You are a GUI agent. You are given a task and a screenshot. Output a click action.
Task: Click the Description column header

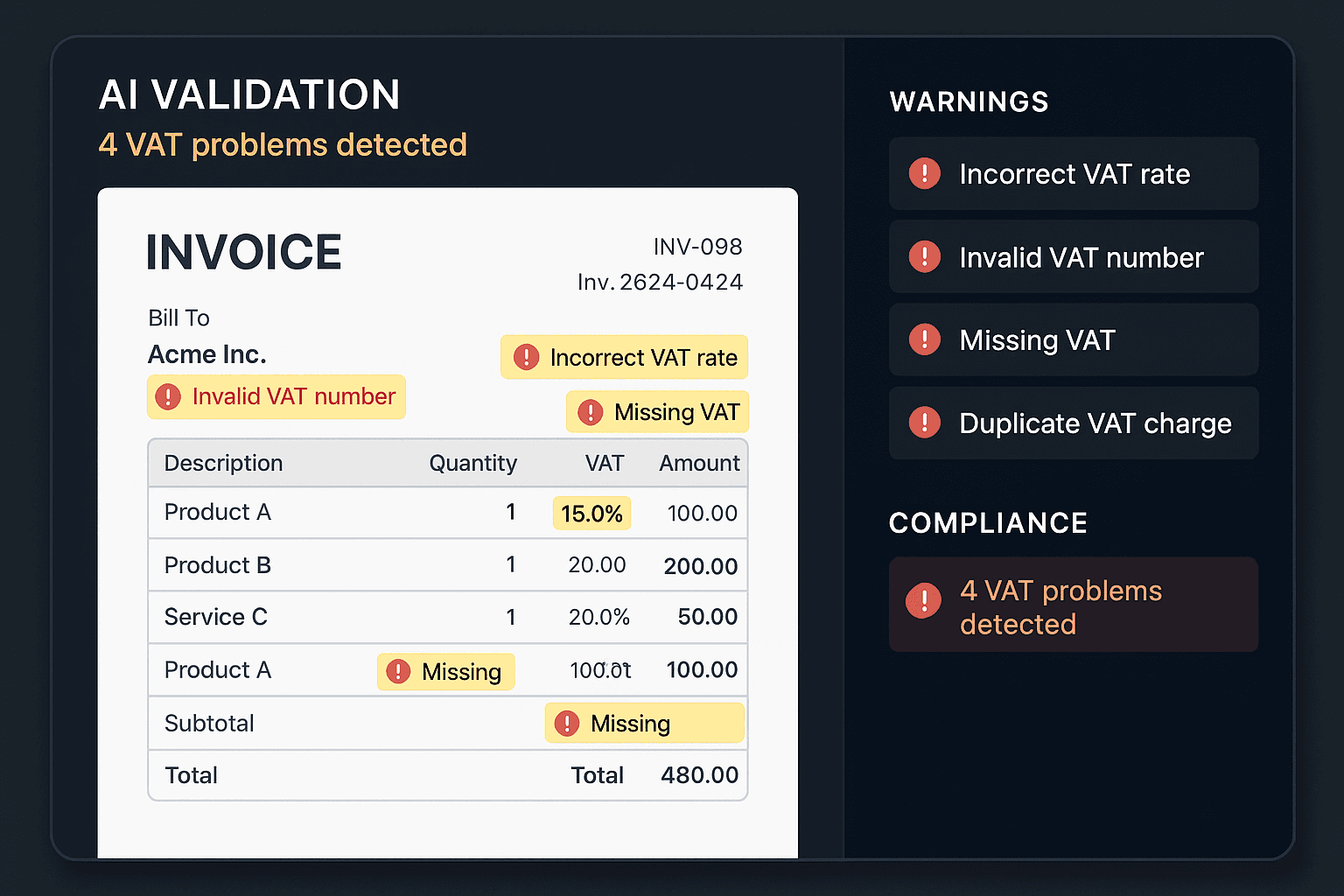[x=224, y=463]
